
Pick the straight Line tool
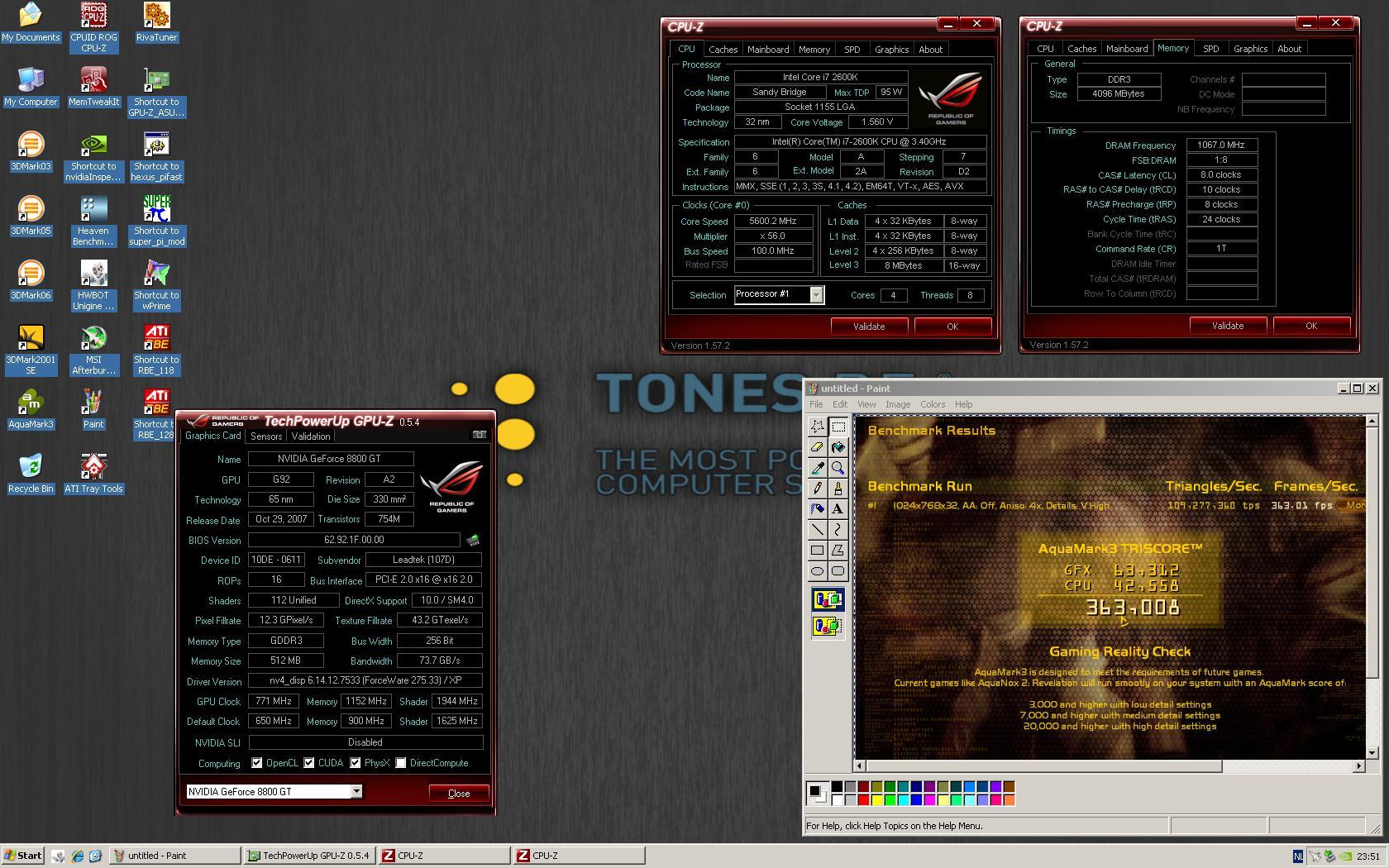point(817,530)
